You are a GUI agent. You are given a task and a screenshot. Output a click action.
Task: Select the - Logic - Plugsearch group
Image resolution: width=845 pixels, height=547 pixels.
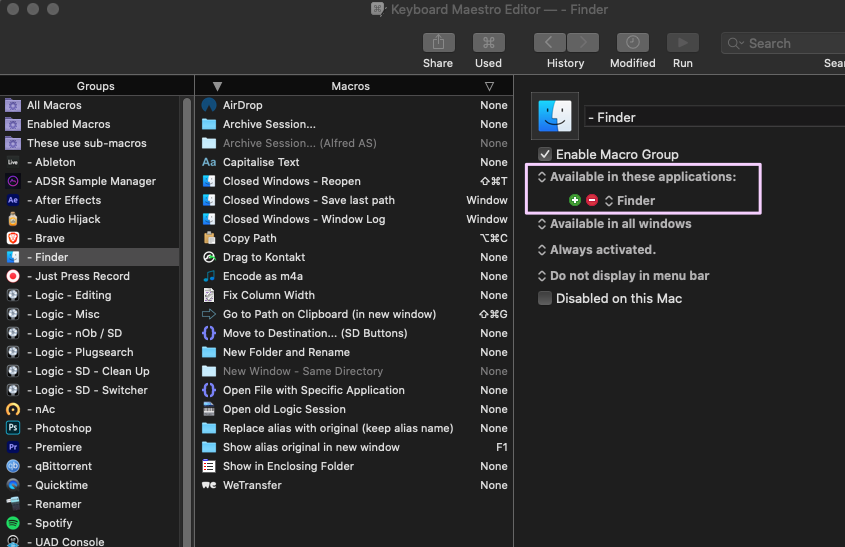[x=89, y=352]
